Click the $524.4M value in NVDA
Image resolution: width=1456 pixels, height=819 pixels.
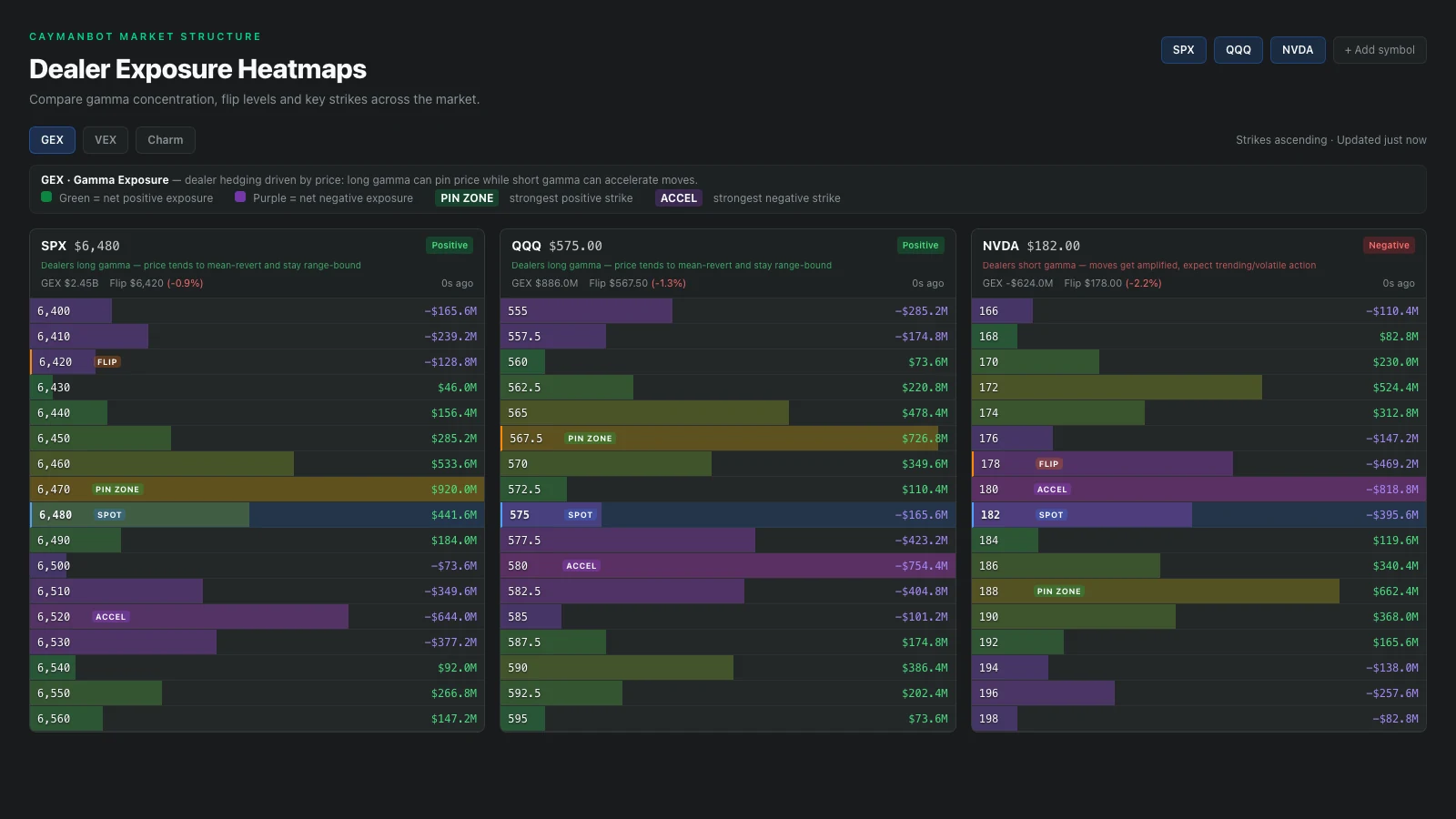click(x=1396, y=388)
